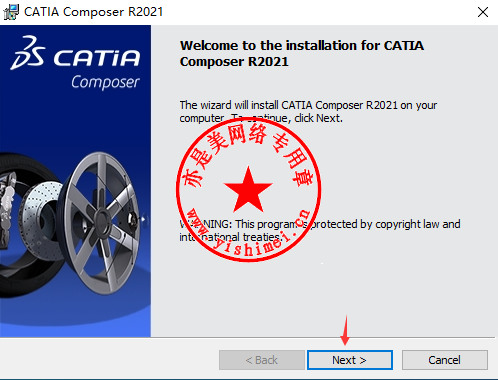Click the alloy wheel rim image

101,223
